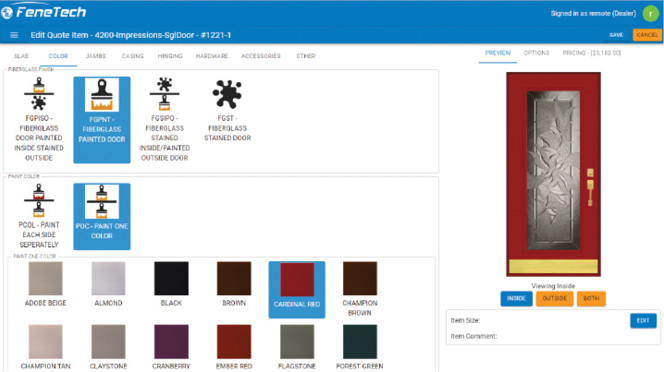Open the Hinging tab
664x372 pixels.
pyautogui.click(x=170, y=56)
